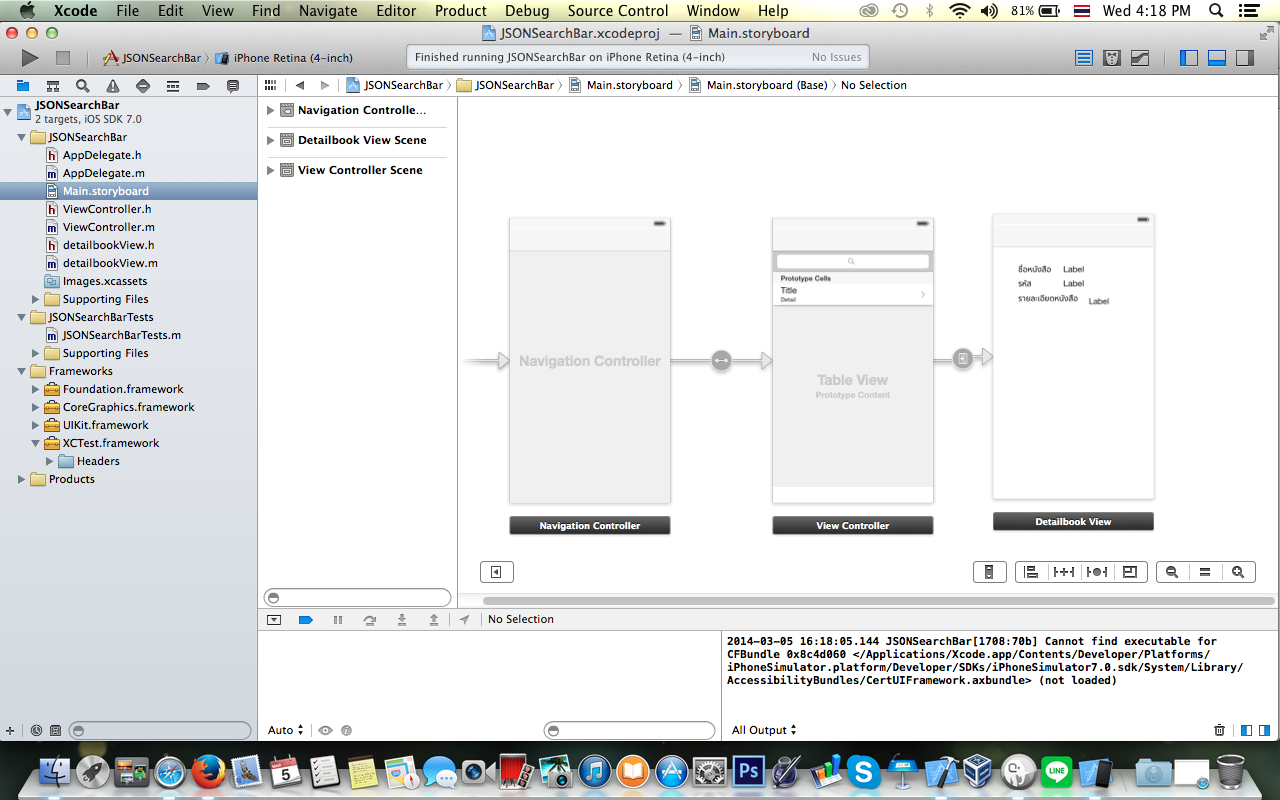The image size is (1280, 800).
Task: Collapse the JSONSearchBar project root
Action: click(x=9, y=111)
